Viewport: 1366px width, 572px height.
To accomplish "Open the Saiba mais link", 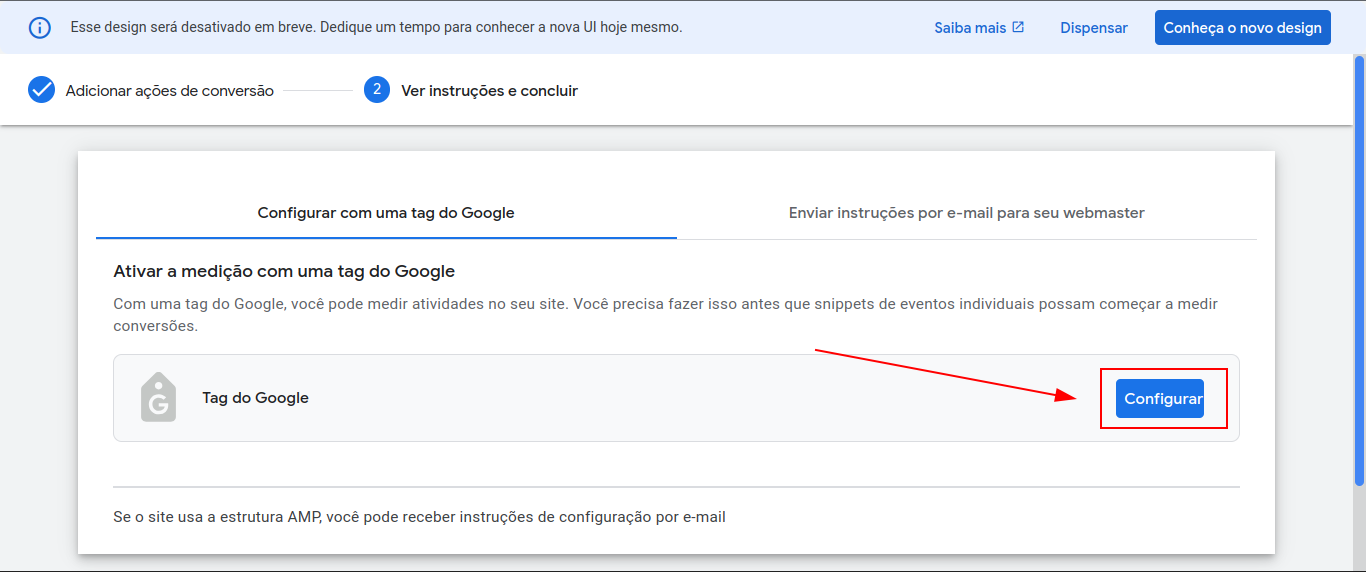I will 970,28.
